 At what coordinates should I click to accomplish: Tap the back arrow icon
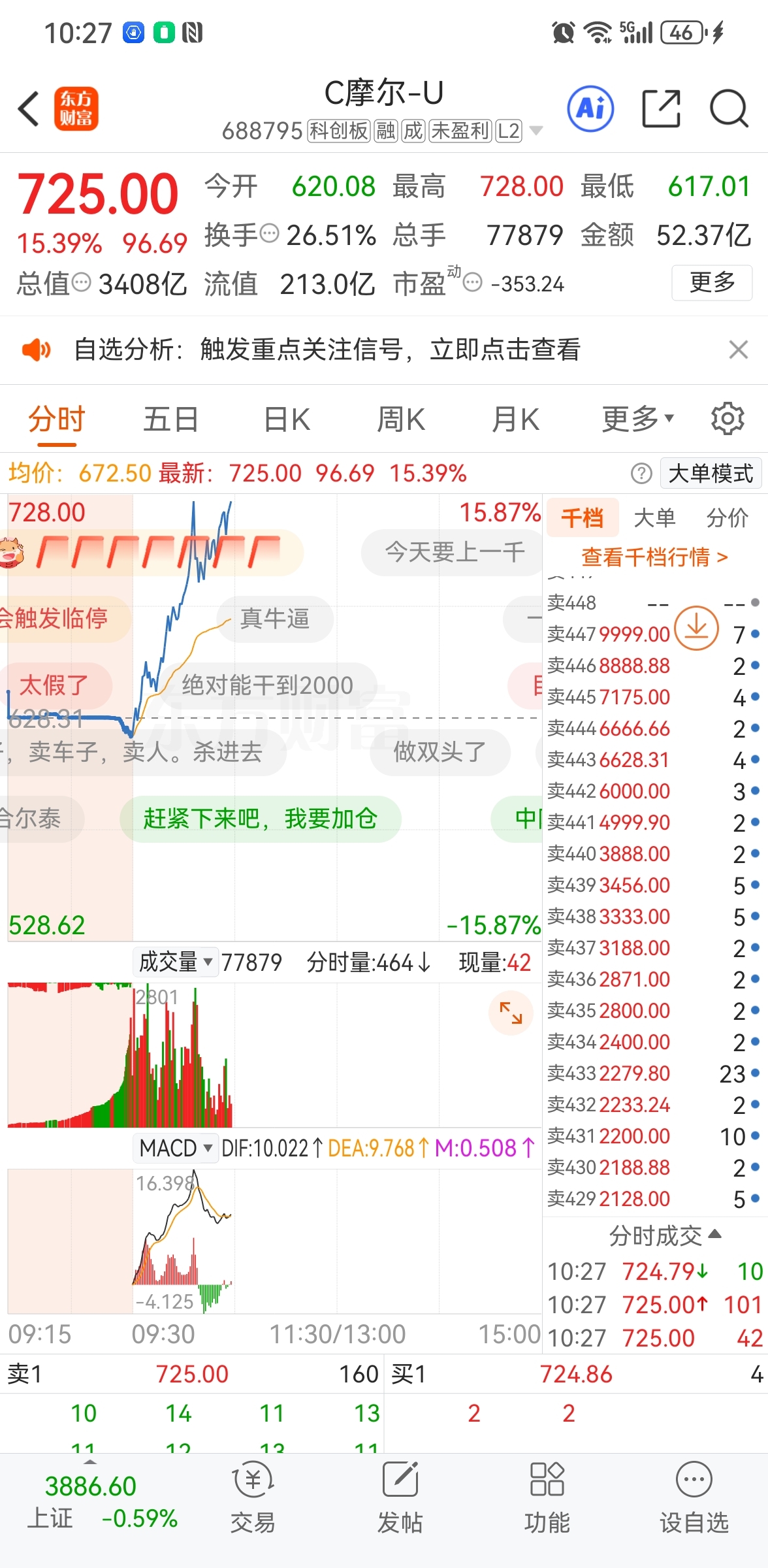pyautogui.click(x=29, y=108)
